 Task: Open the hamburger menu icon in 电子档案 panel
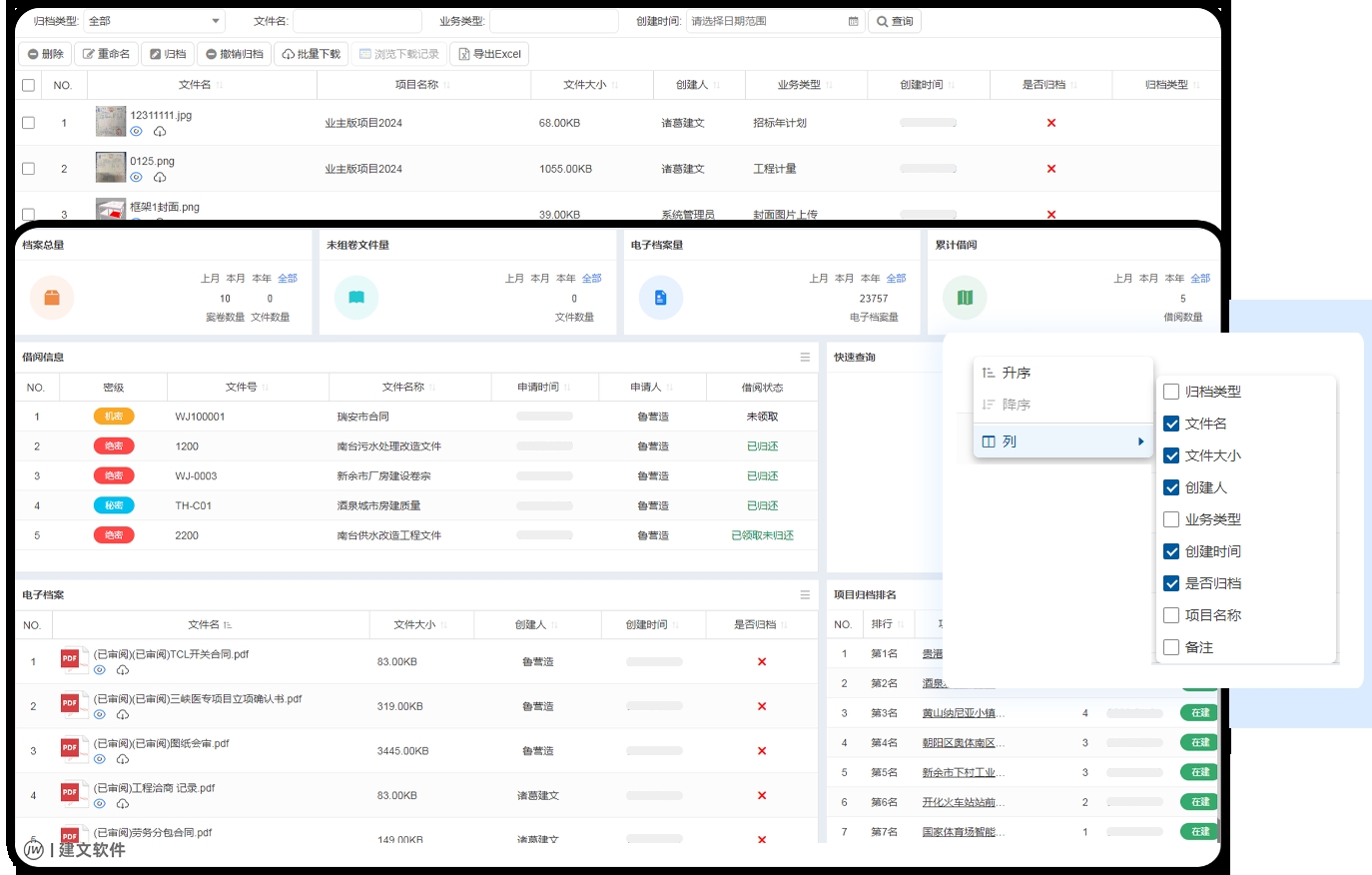click(805, 595)
